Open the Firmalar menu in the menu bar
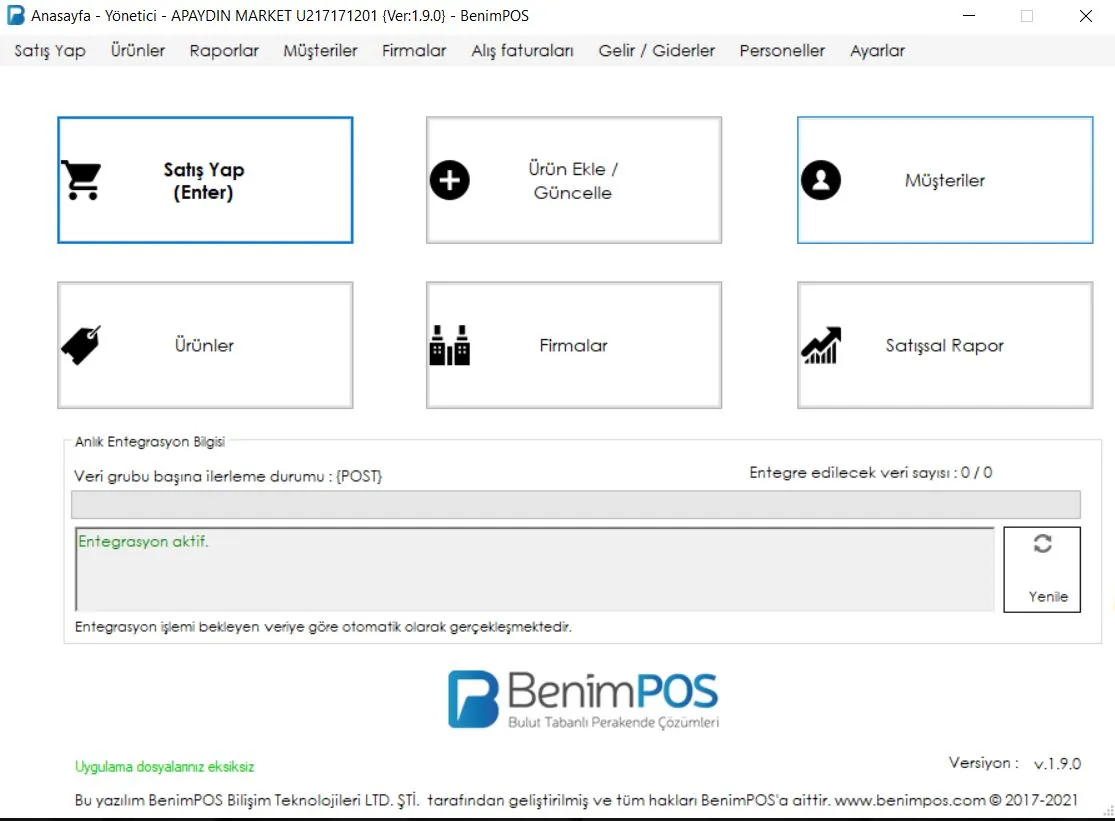Image resolution: width=1115 pixels, height=821 pixels. point(414,50)
